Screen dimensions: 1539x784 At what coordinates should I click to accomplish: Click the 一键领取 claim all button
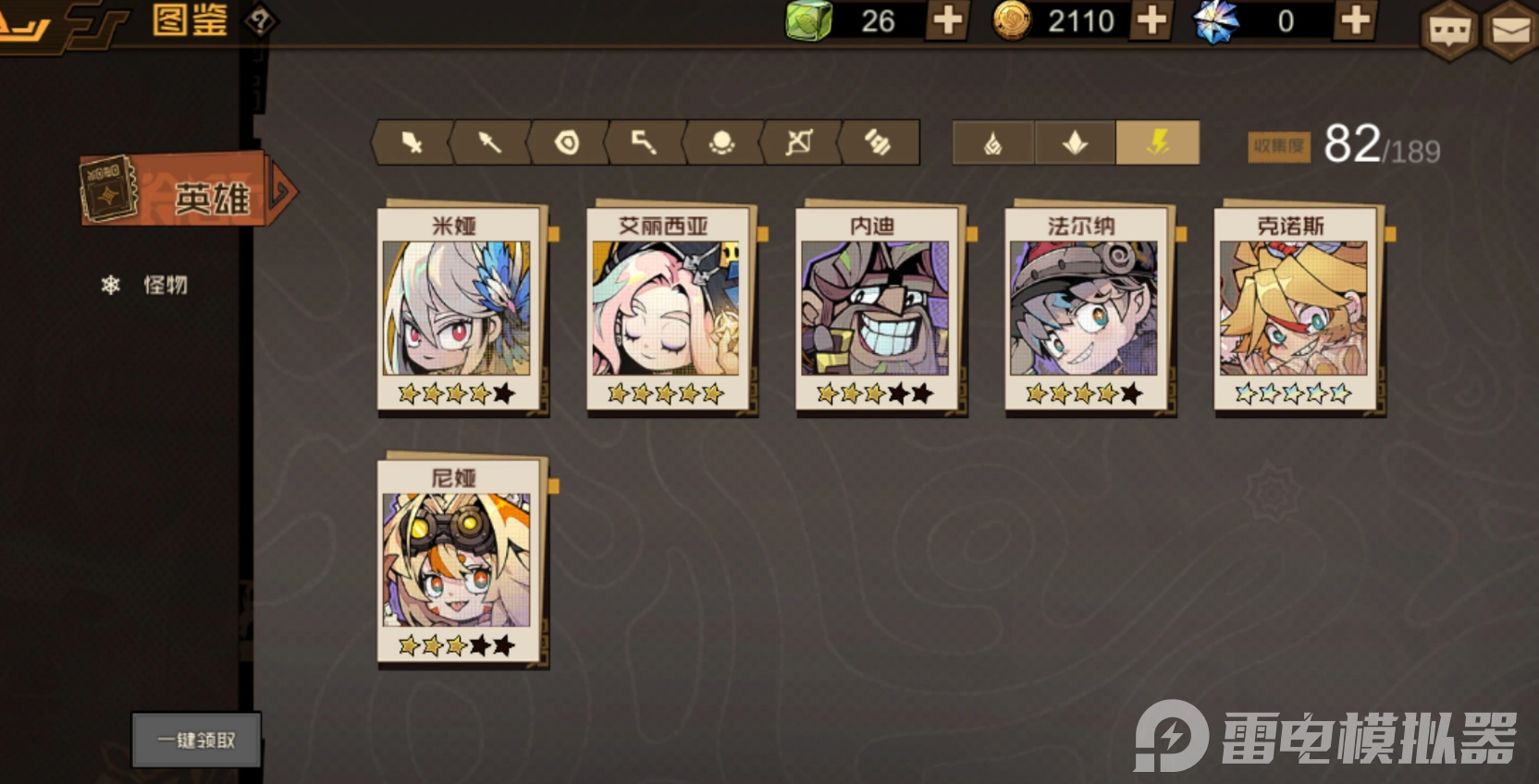(196, 740)
